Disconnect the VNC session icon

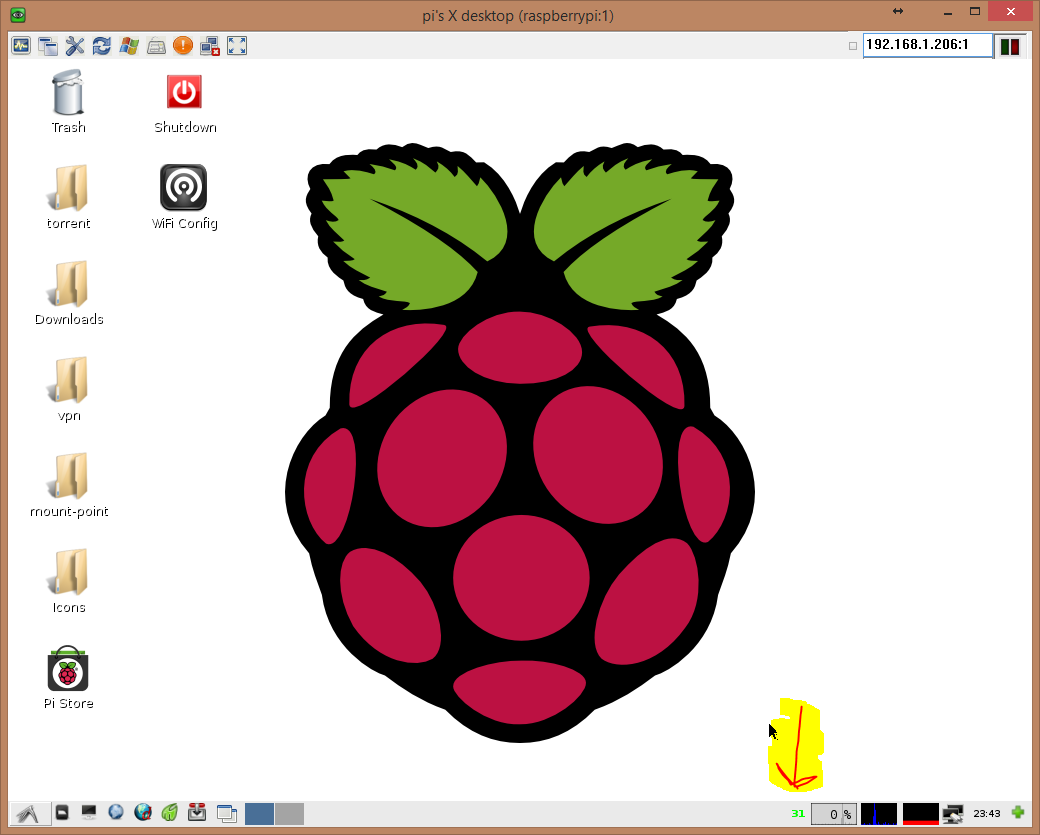click(x=210, y=46)
